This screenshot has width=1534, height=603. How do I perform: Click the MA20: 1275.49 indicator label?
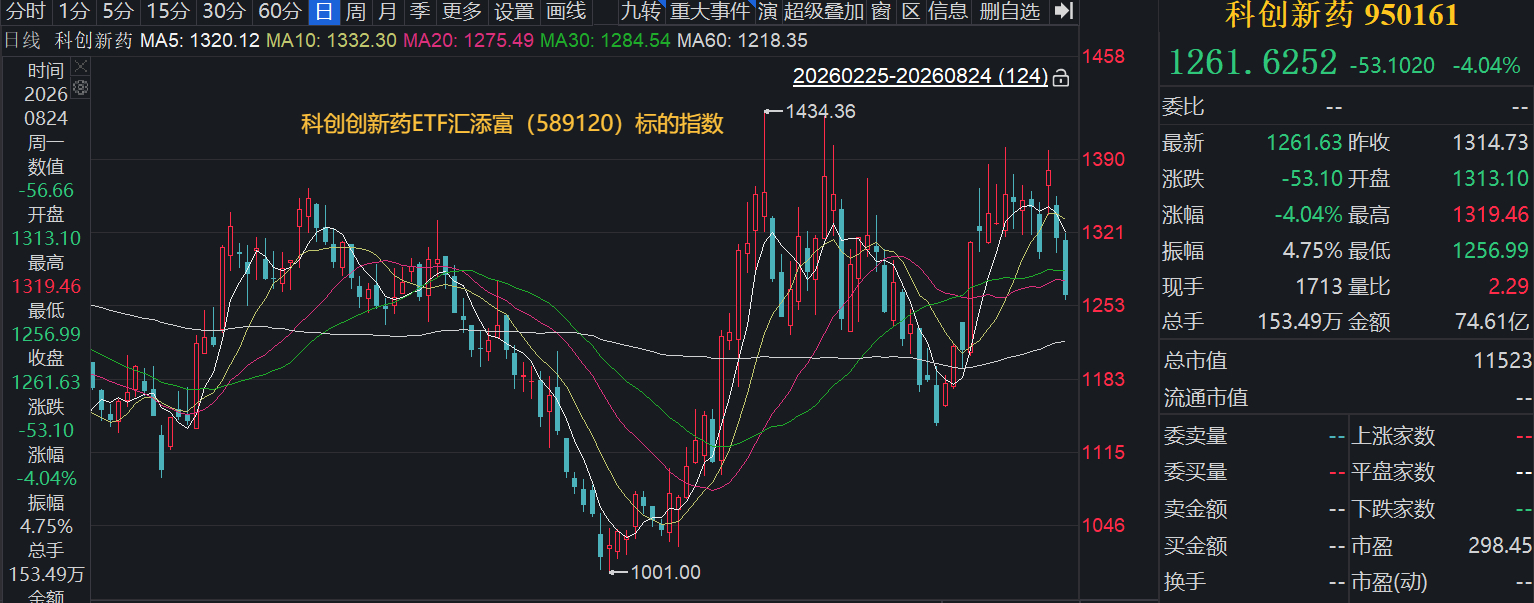pos(468,41)
